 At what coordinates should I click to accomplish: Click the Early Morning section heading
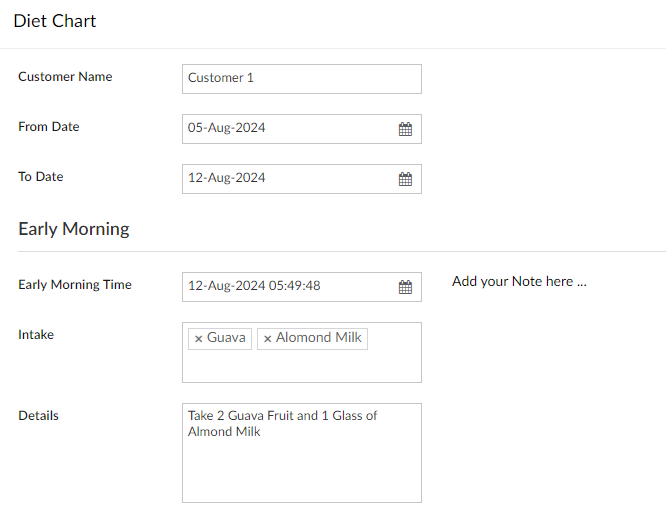tap(74, 229)
